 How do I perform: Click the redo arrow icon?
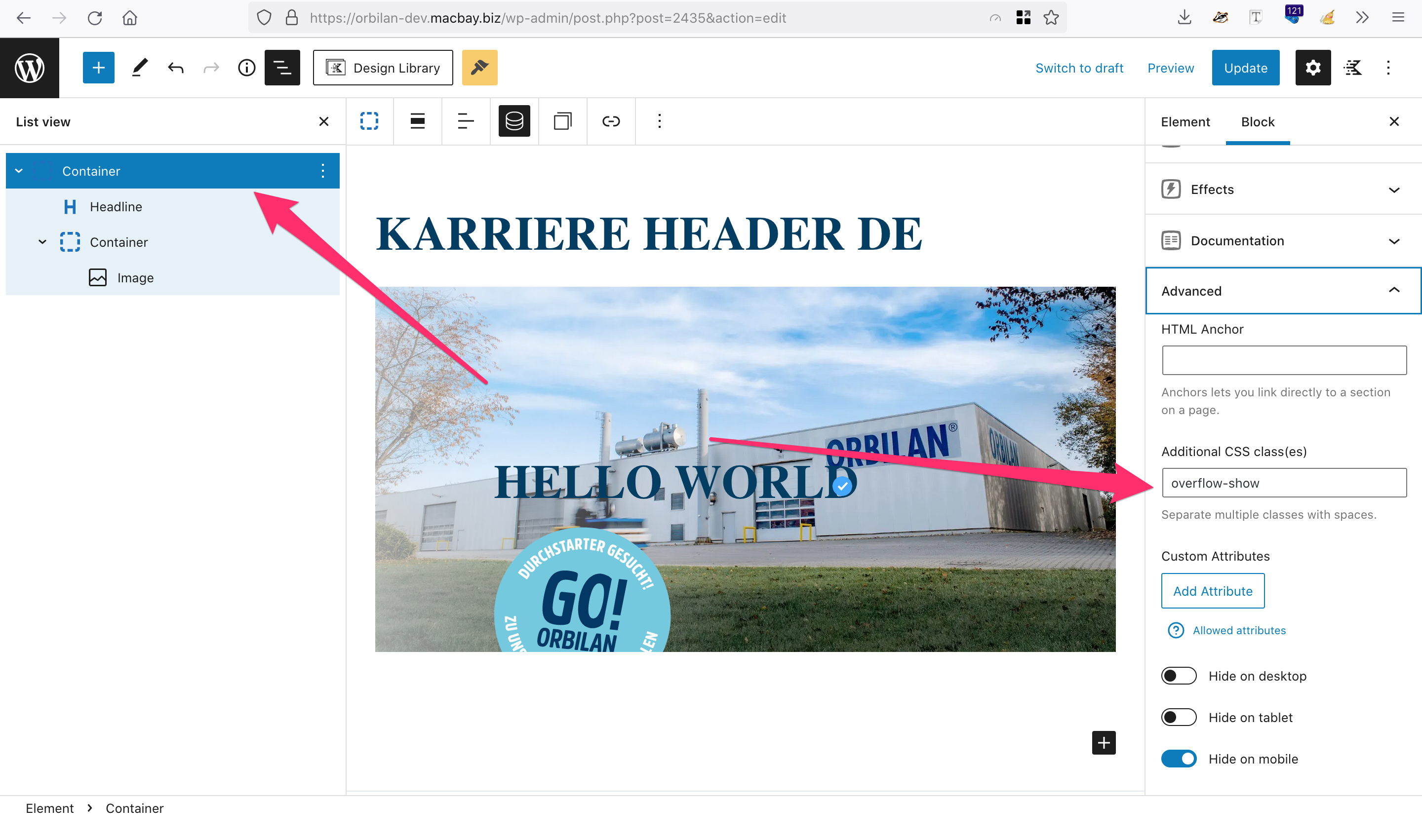point(211,68)
